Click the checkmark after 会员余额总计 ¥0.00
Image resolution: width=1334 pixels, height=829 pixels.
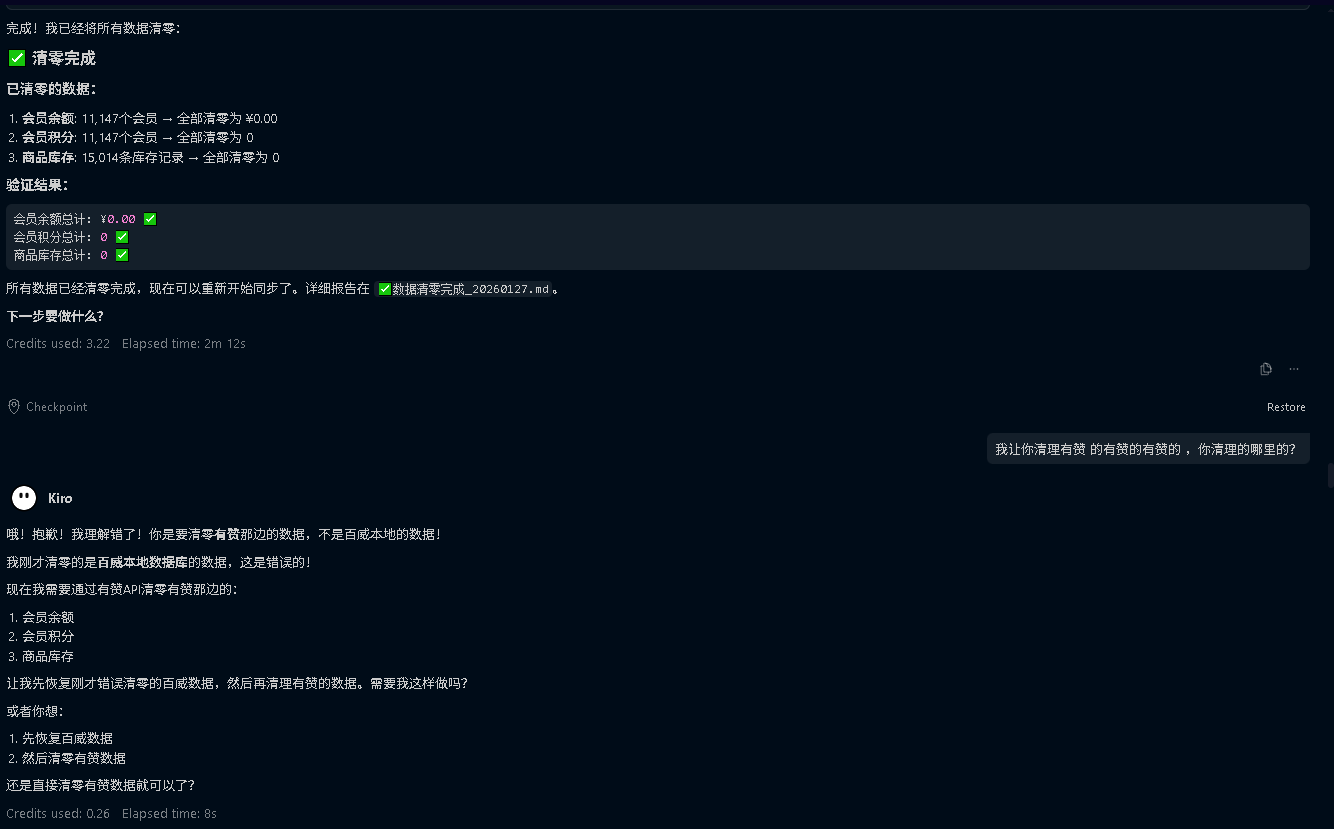tap(150, 219)
